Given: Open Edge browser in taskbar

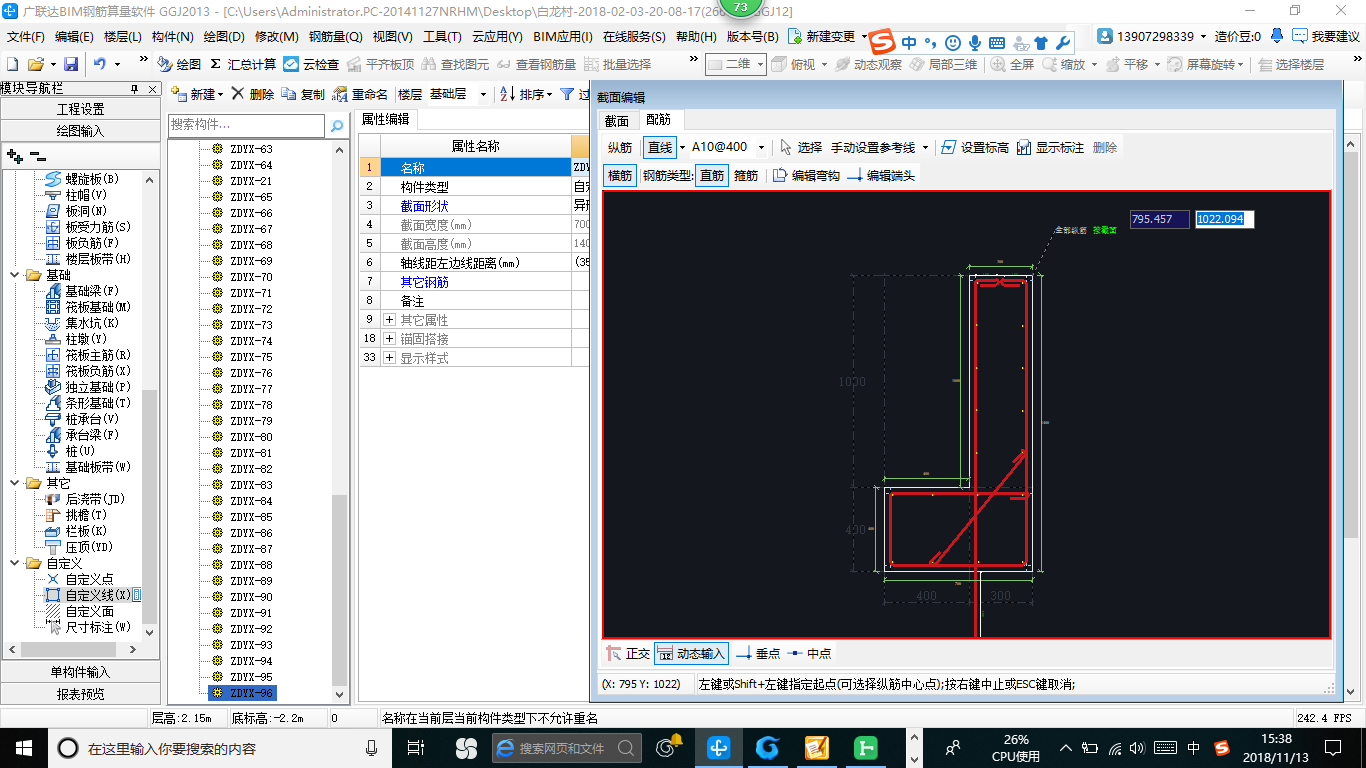Looking at the screenshot, I should tap(506, 748).
